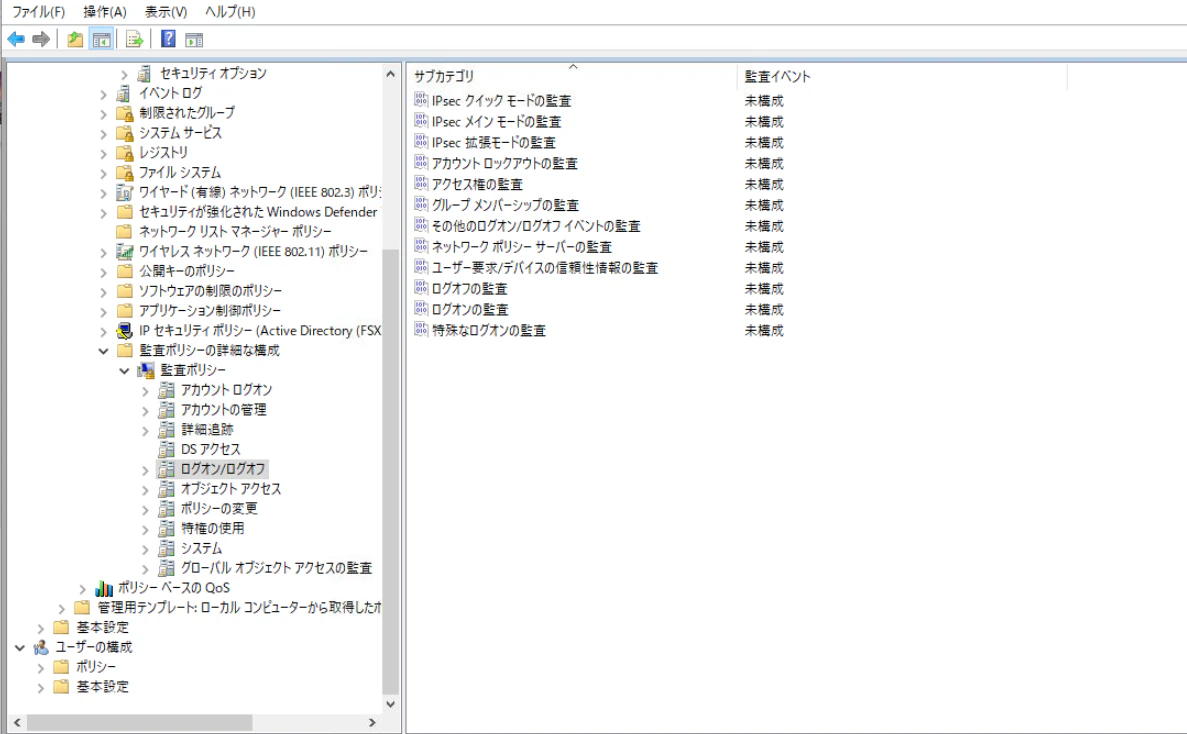Open the 操作(A) menu
This screenshot has height=734, width=1187.
pyautogui.click(x=105, y=12)
